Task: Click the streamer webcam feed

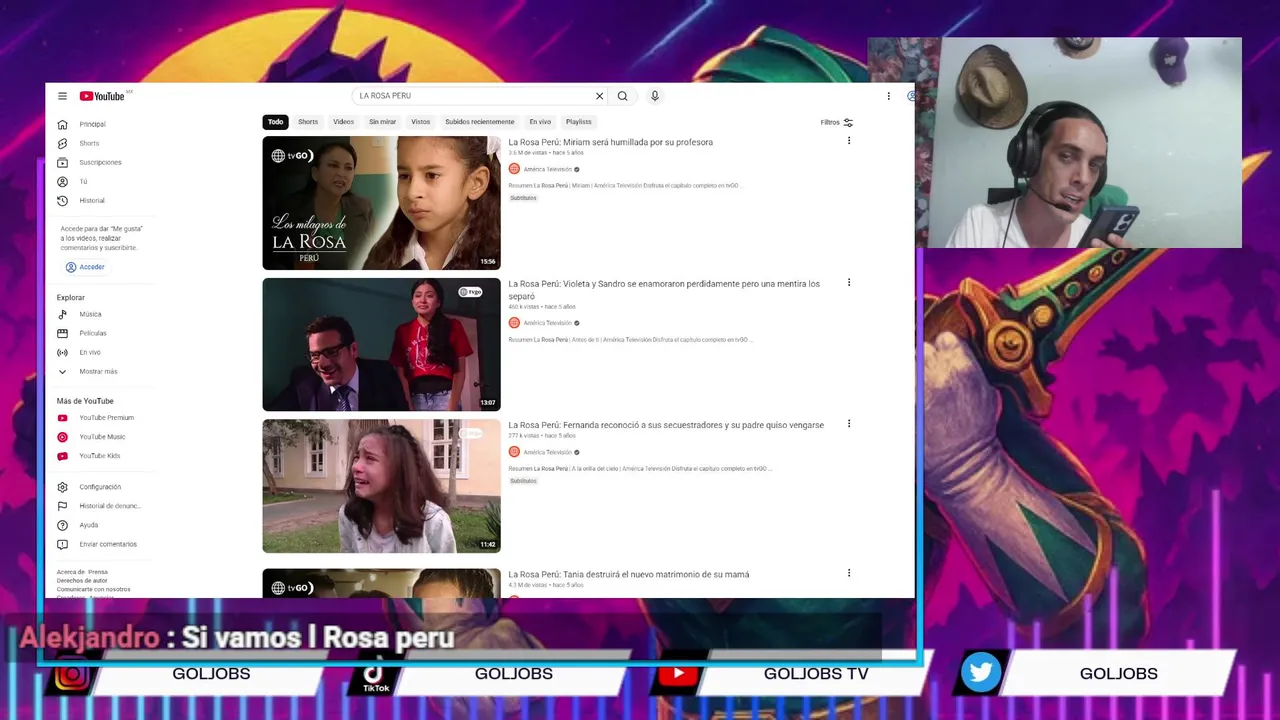Action: [x=1055, y=143]
